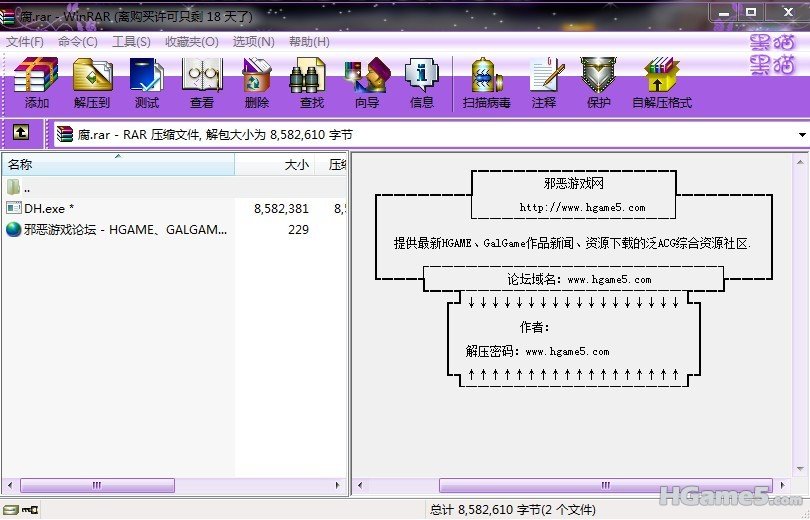
Task: Click the comment pane horizontal scrollbar thumb
Action: (x=605, y=485)
